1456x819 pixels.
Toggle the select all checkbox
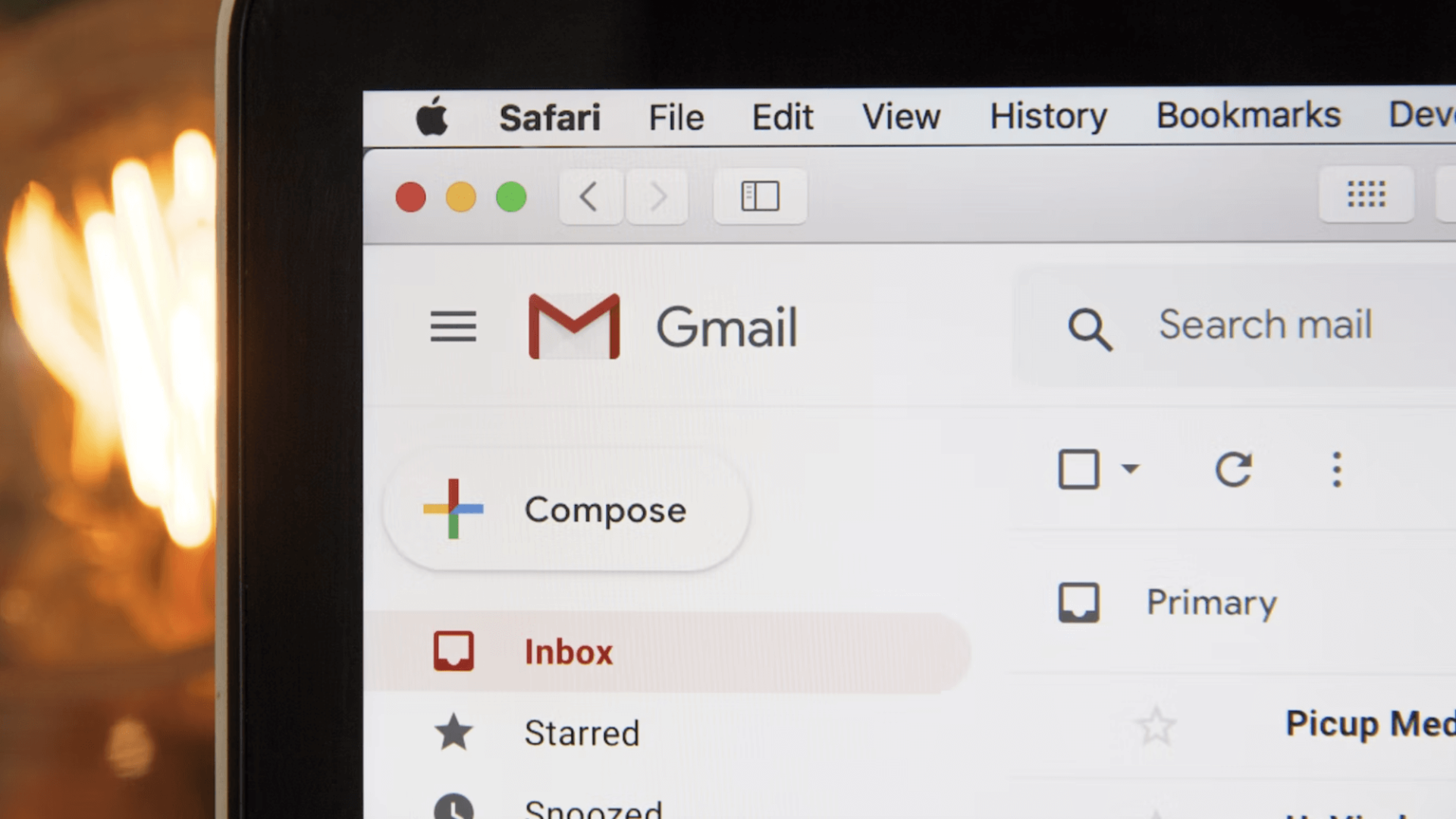point(1078,469)
